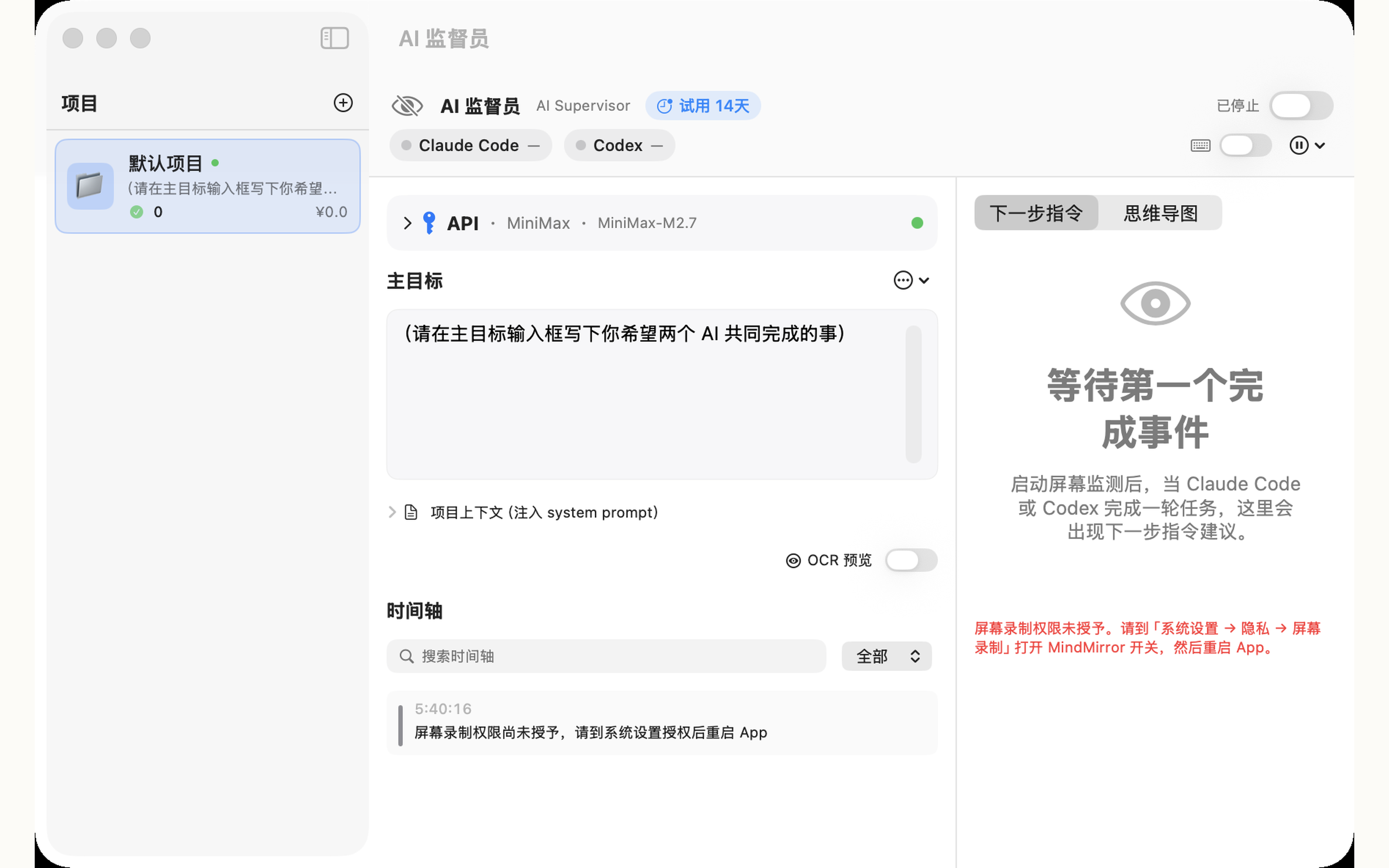This screenshot has width=1389, height=868.
Task: Switch to the 思维导图 tab
Action: click(1160, 213)
